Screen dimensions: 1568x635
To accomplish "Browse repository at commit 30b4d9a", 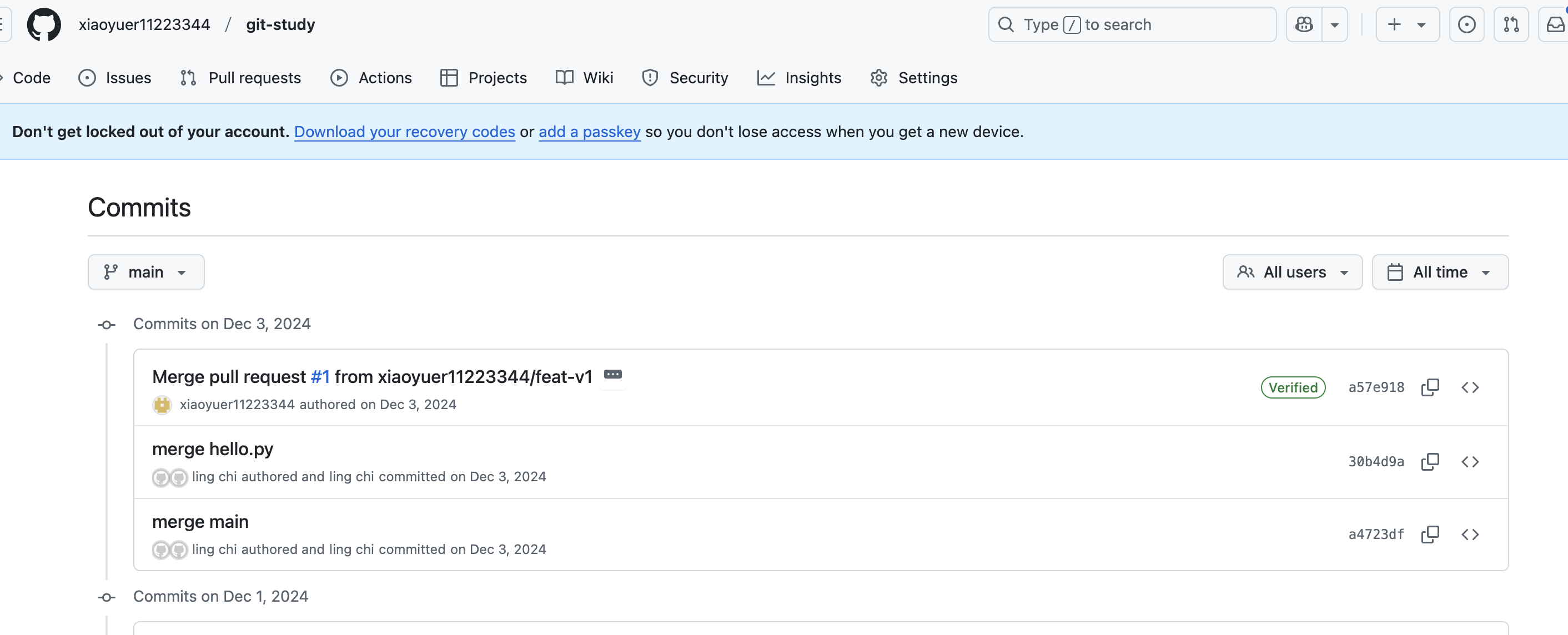I will pyautogui.click(x=1470, y=462).
